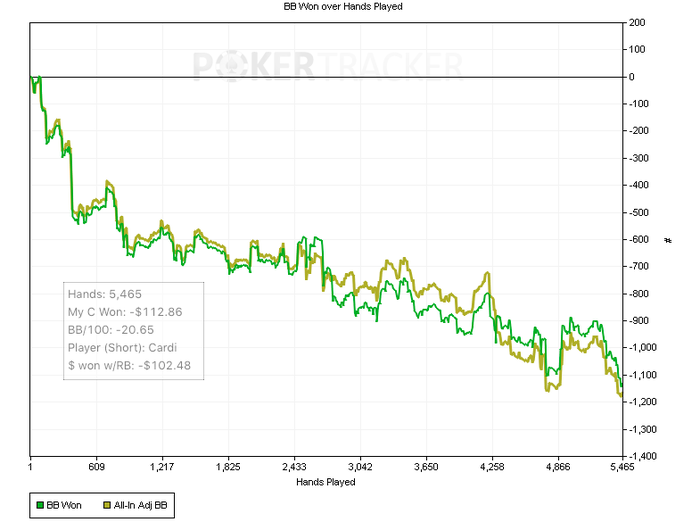Screen dimensions: 700x522
Task: Select the All-In Adj BB legend label
Action: click(140, 505)
